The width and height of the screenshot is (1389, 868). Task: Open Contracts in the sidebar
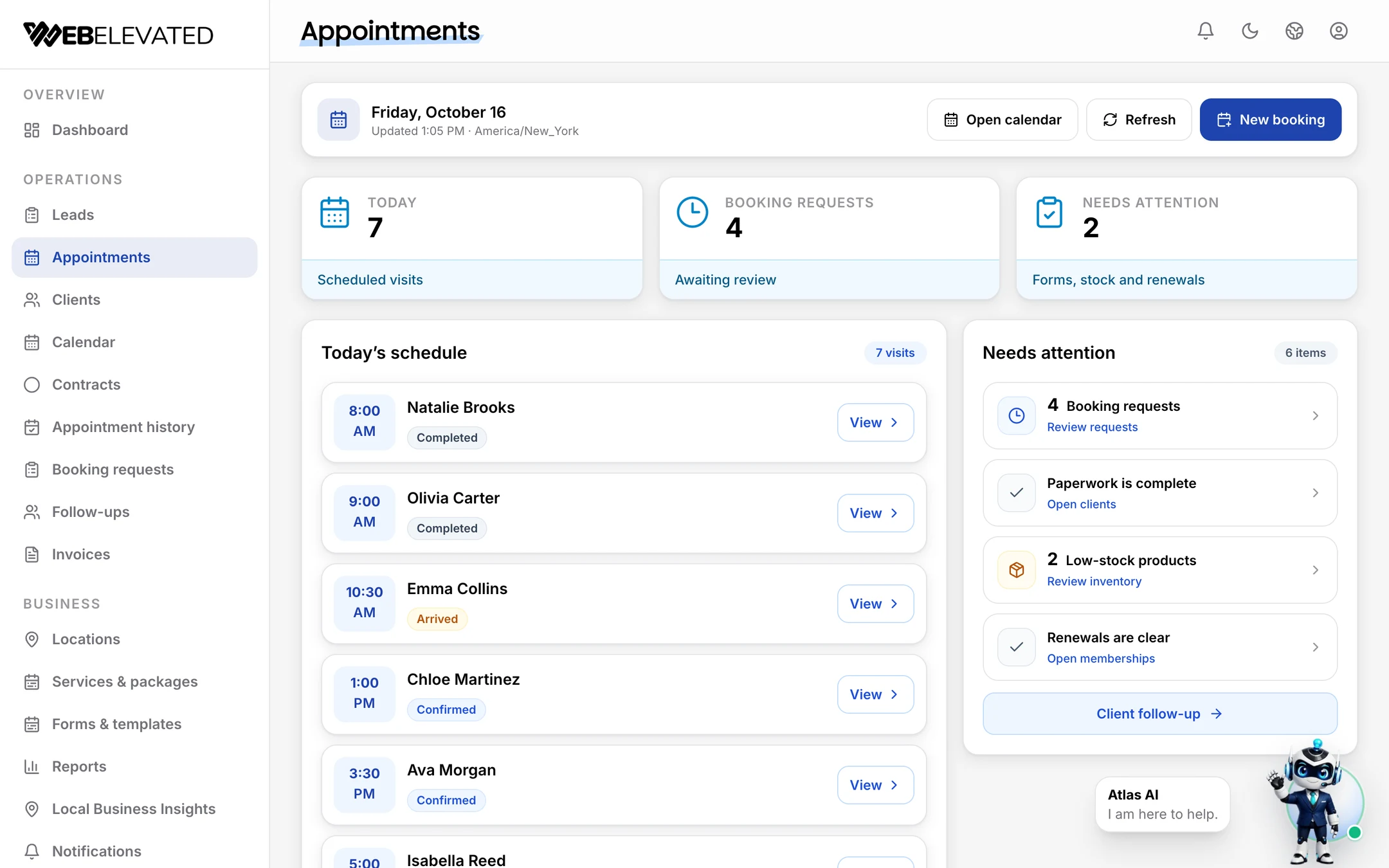[x=134, y=384]
